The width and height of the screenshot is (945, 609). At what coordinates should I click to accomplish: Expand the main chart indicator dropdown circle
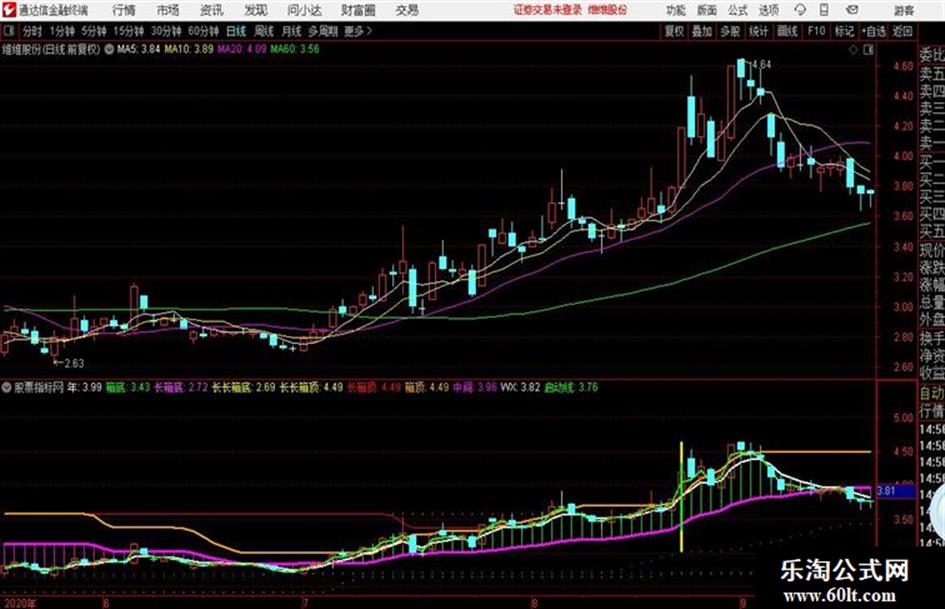pos(109,49)
